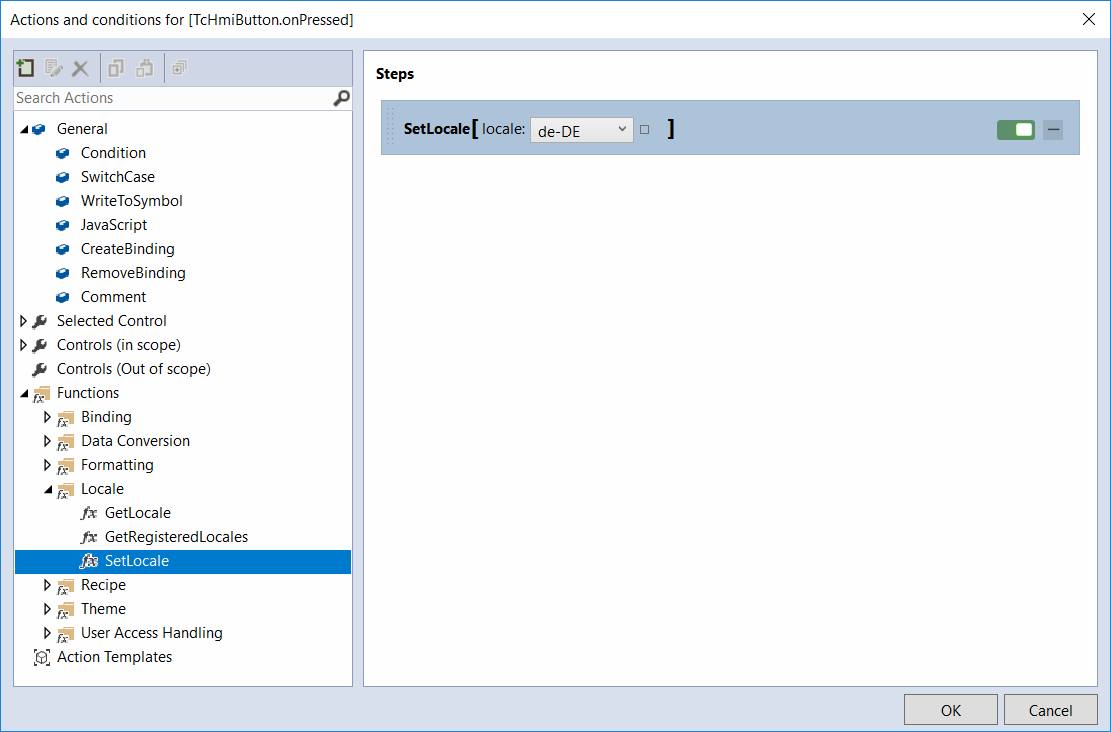The width and height of the screenshot is (1111, 732).
Task: Expand the Formatting folder
Action: tap(47, 466)
